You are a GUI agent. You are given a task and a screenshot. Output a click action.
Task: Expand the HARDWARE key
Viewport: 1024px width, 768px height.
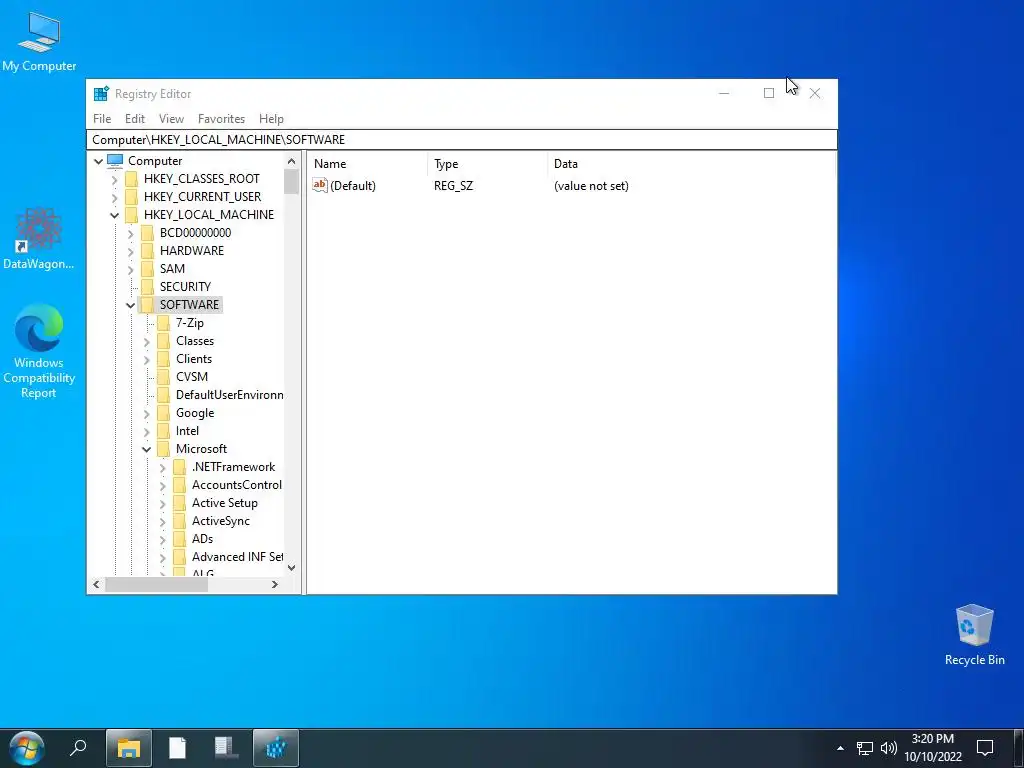(x=131, y=251)
